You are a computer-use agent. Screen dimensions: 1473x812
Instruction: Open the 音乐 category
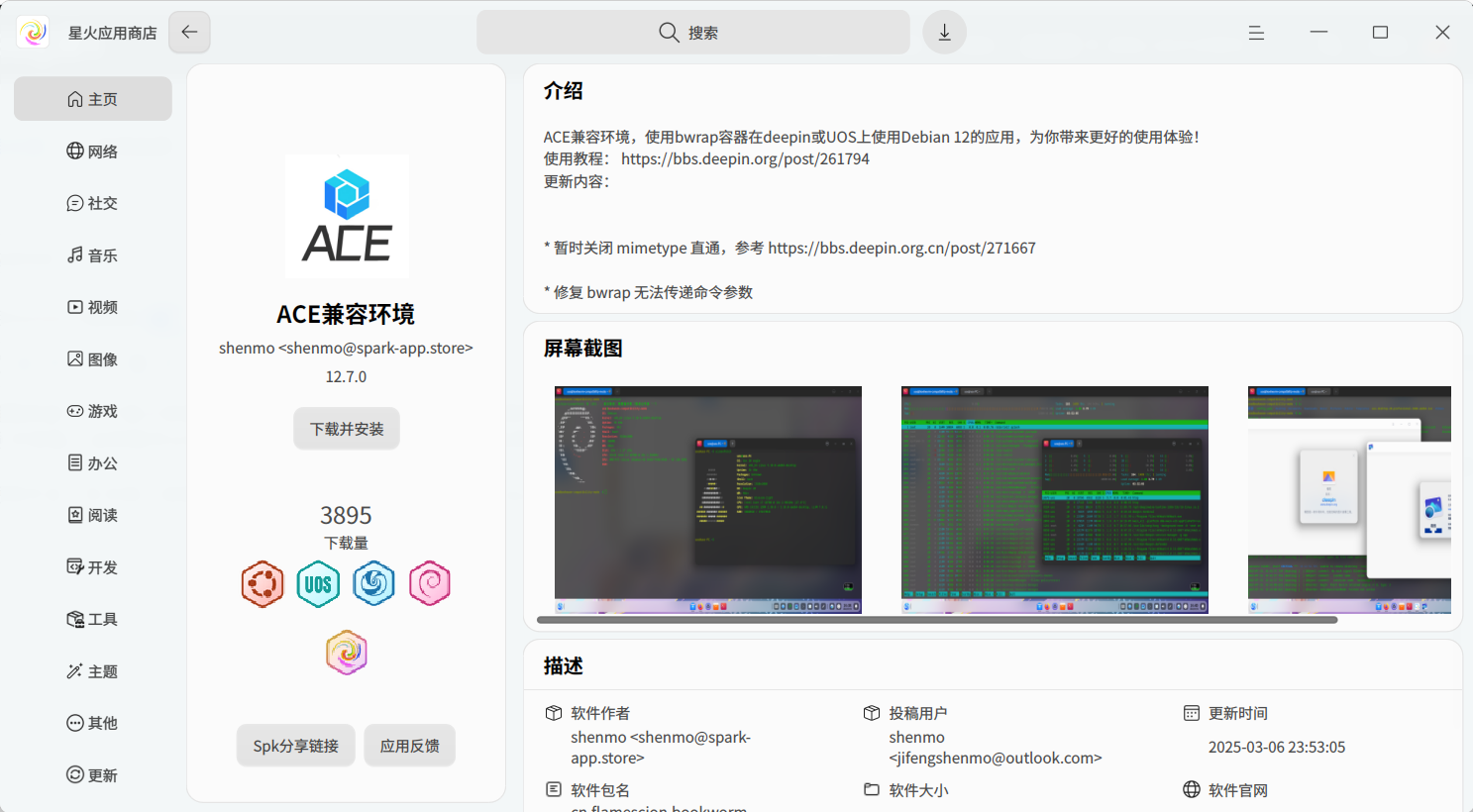click(93, 255)
